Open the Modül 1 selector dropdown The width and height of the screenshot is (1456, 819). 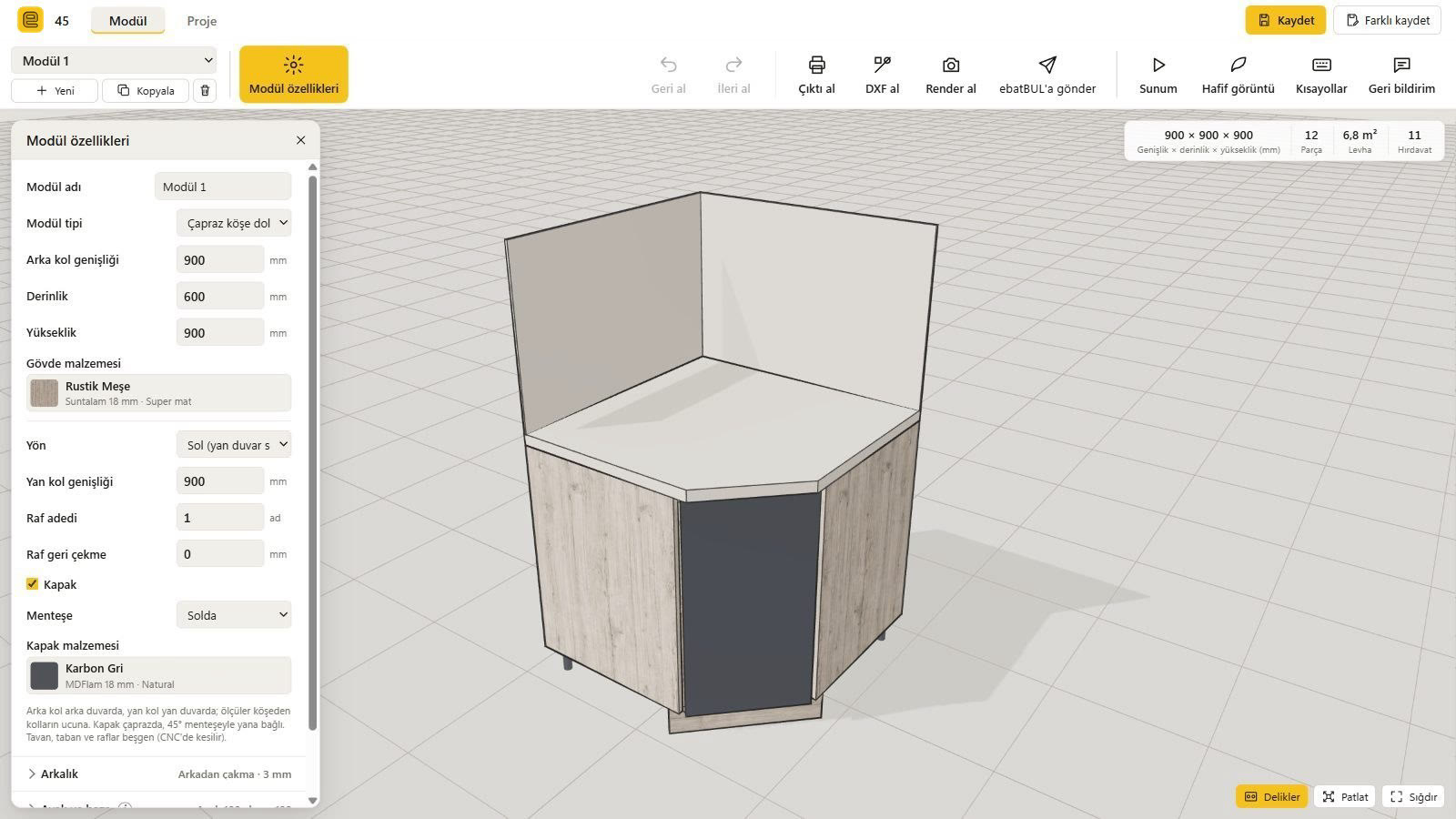point(114,60)
